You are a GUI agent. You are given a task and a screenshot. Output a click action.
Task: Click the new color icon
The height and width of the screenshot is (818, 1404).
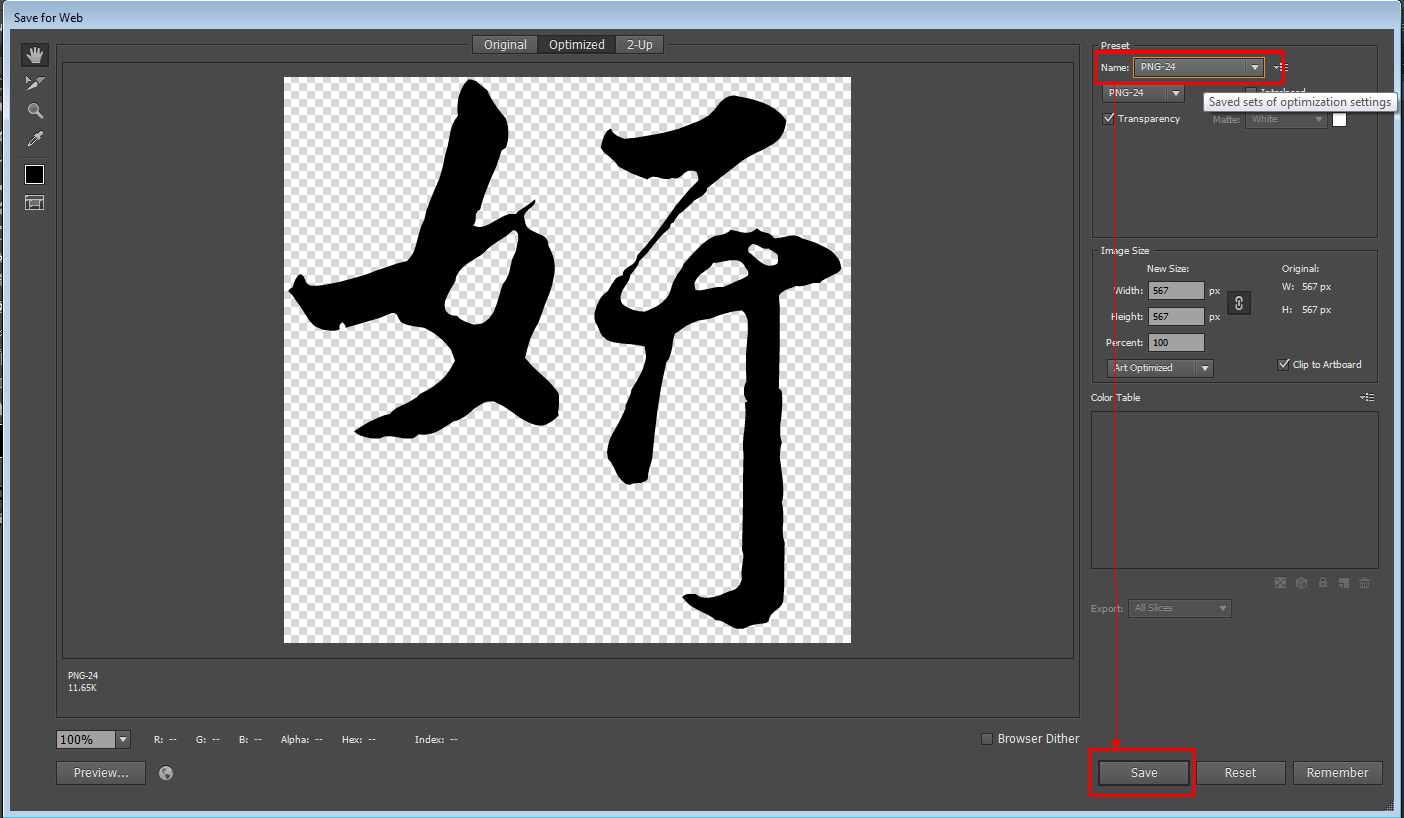[1343, 583]
